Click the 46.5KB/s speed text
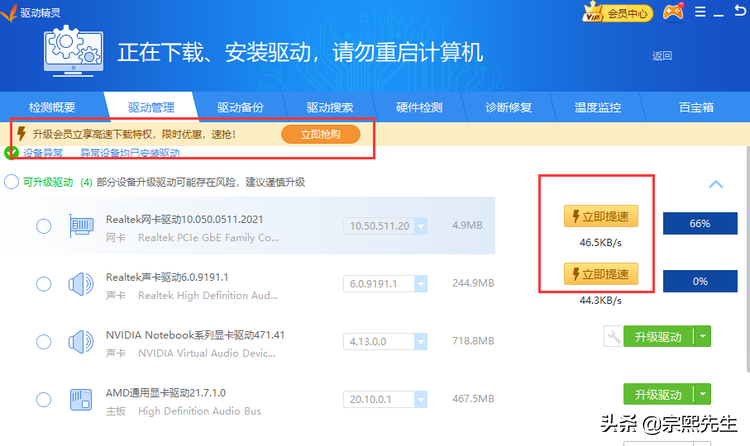The image size is (750, 446). (x=600, y=243)
